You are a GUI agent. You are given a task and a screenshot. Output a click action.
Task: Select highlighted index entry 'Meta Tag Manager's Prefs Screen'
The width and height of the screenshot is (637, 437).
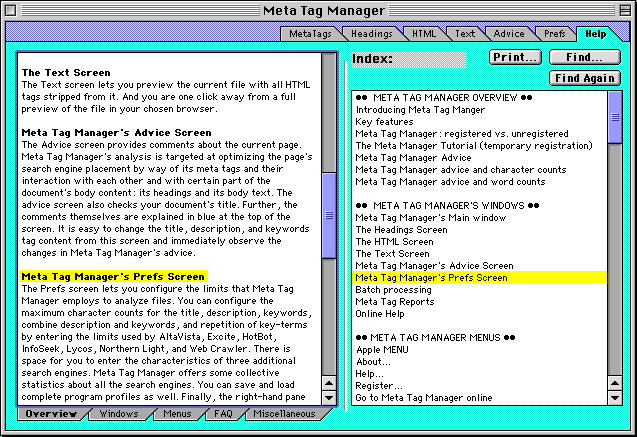[x=479, y=278]
